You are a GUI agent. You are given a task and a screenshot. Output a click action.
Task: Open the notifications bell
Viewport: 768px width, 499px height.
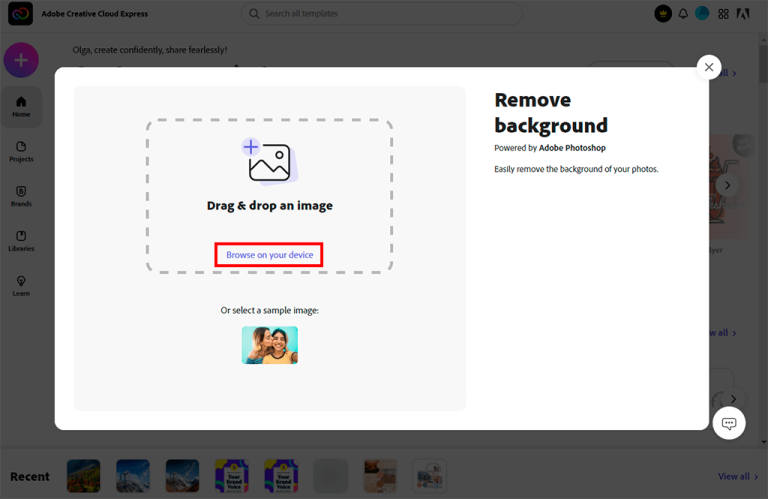coord(683,14)
